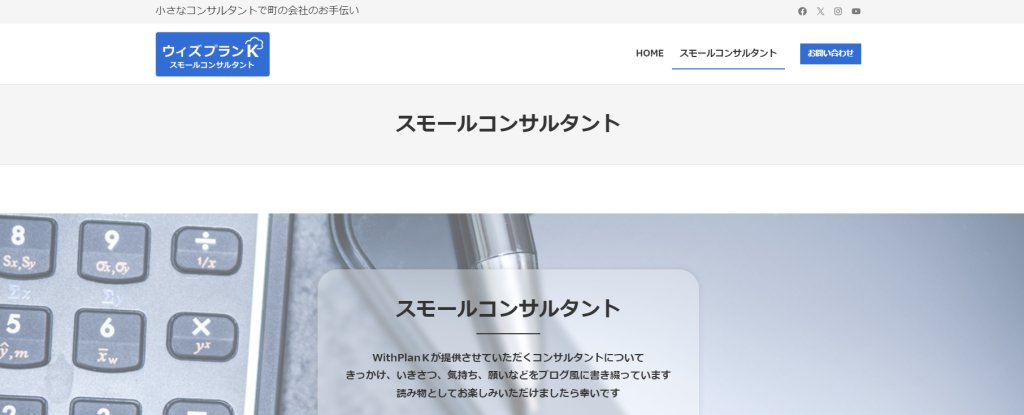Click the tagline 小さなコンサルタントで町の会社のお手伝い
This screenshot has width=1024, height=415.
tap(257, 10)
